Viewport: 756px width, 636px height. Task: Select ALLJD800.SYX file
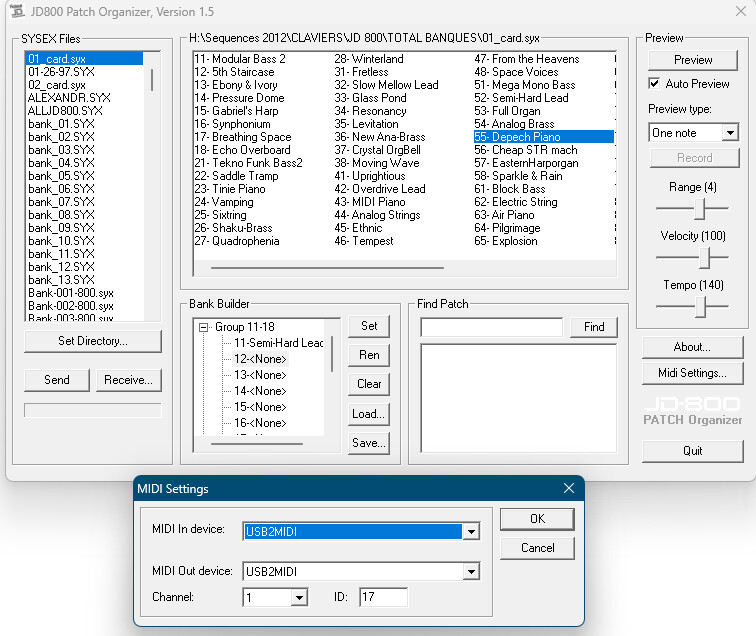pos(65,111)
